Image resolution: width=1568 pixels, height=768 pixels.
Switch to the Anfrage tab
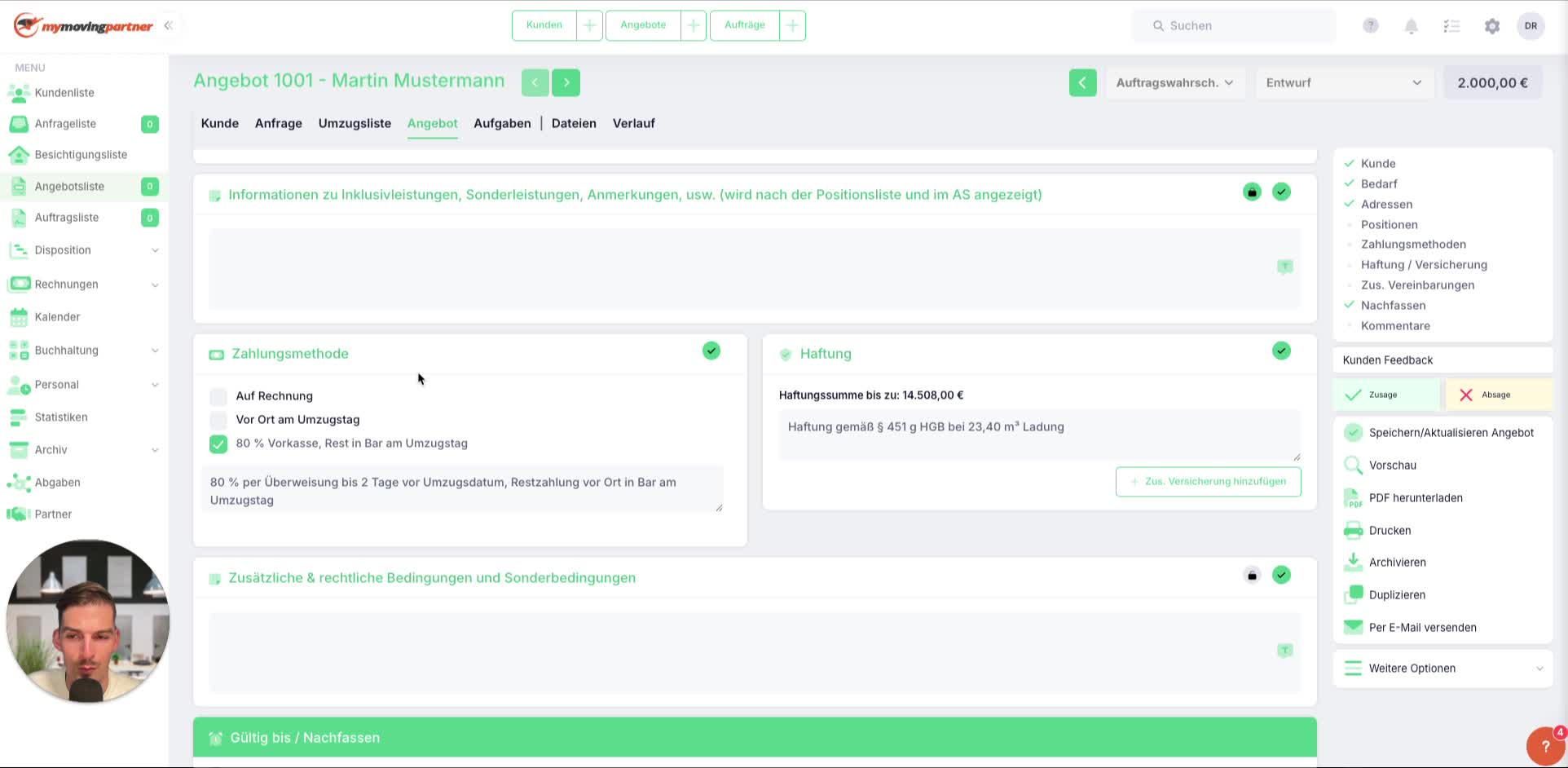tap(279, 123)
